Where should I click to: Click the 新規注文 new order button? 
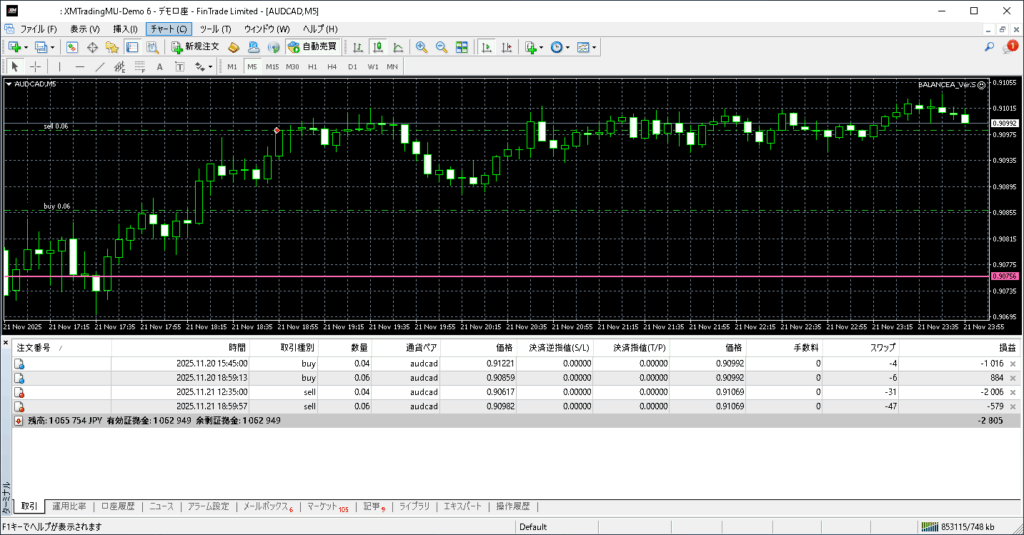pyautogui.click(x=195, y=47)
